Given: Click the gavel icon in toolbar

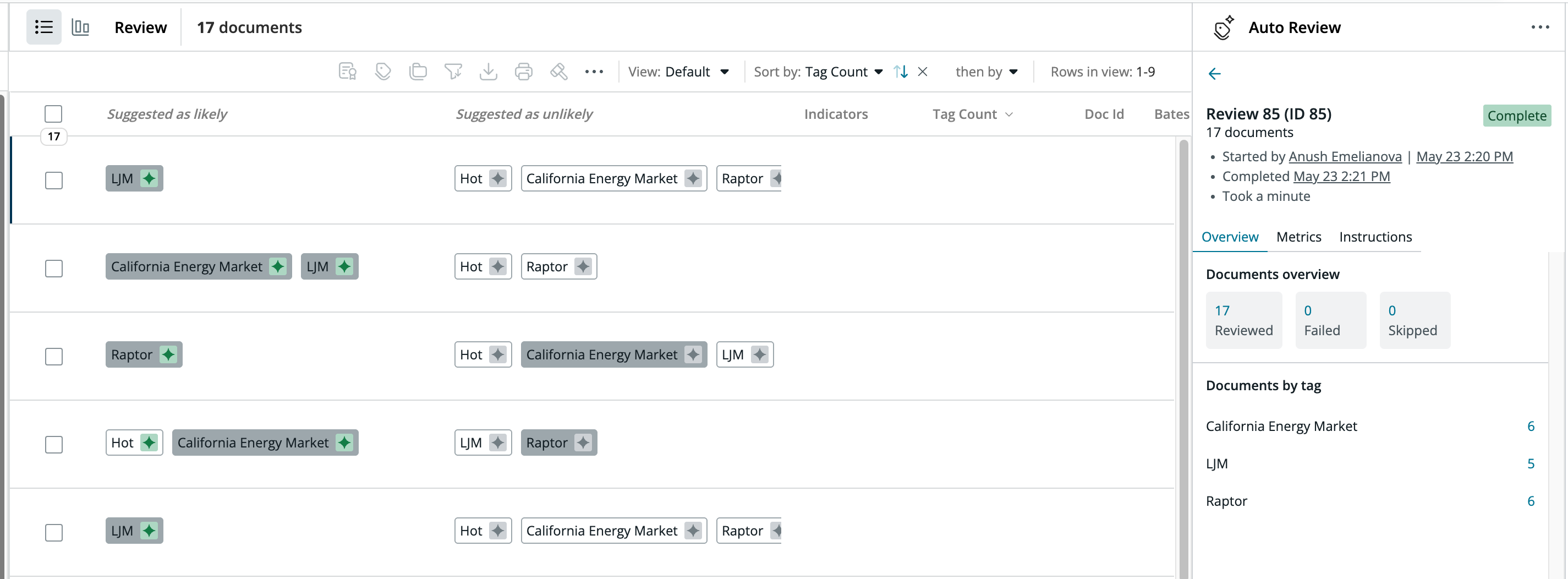Looking at the screenshot, I should [559, 72].
